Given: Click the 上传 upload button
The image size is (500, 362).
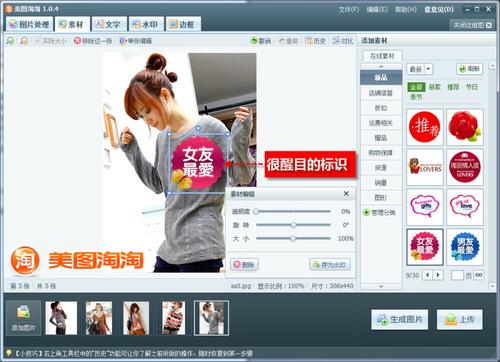Looking at the screenshot, I should 460,320.
